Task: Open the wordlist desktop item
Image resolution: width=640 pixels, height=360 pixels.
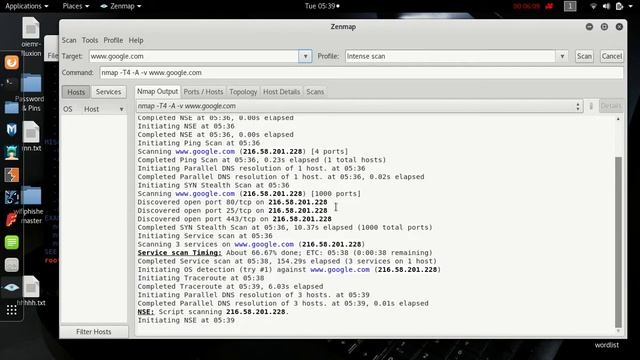Action: (x=607, y=345)
